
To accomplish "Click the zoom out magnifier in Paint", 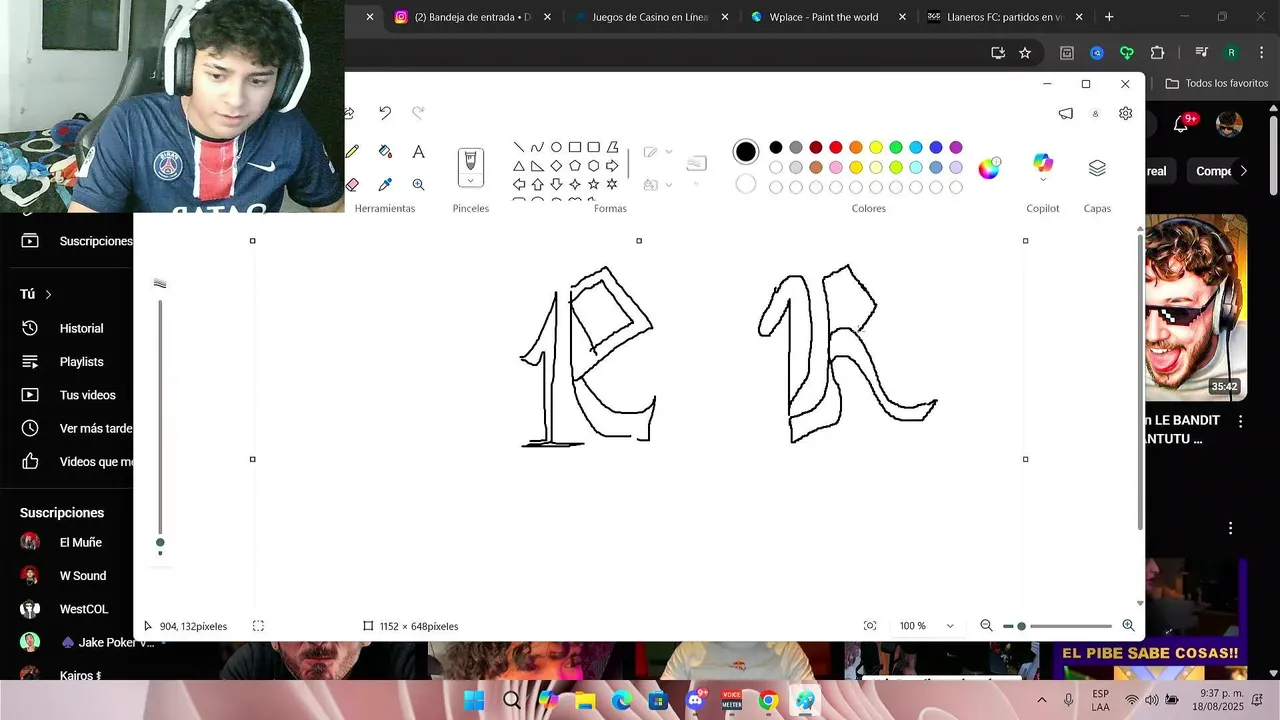I will tap(986, 626).
